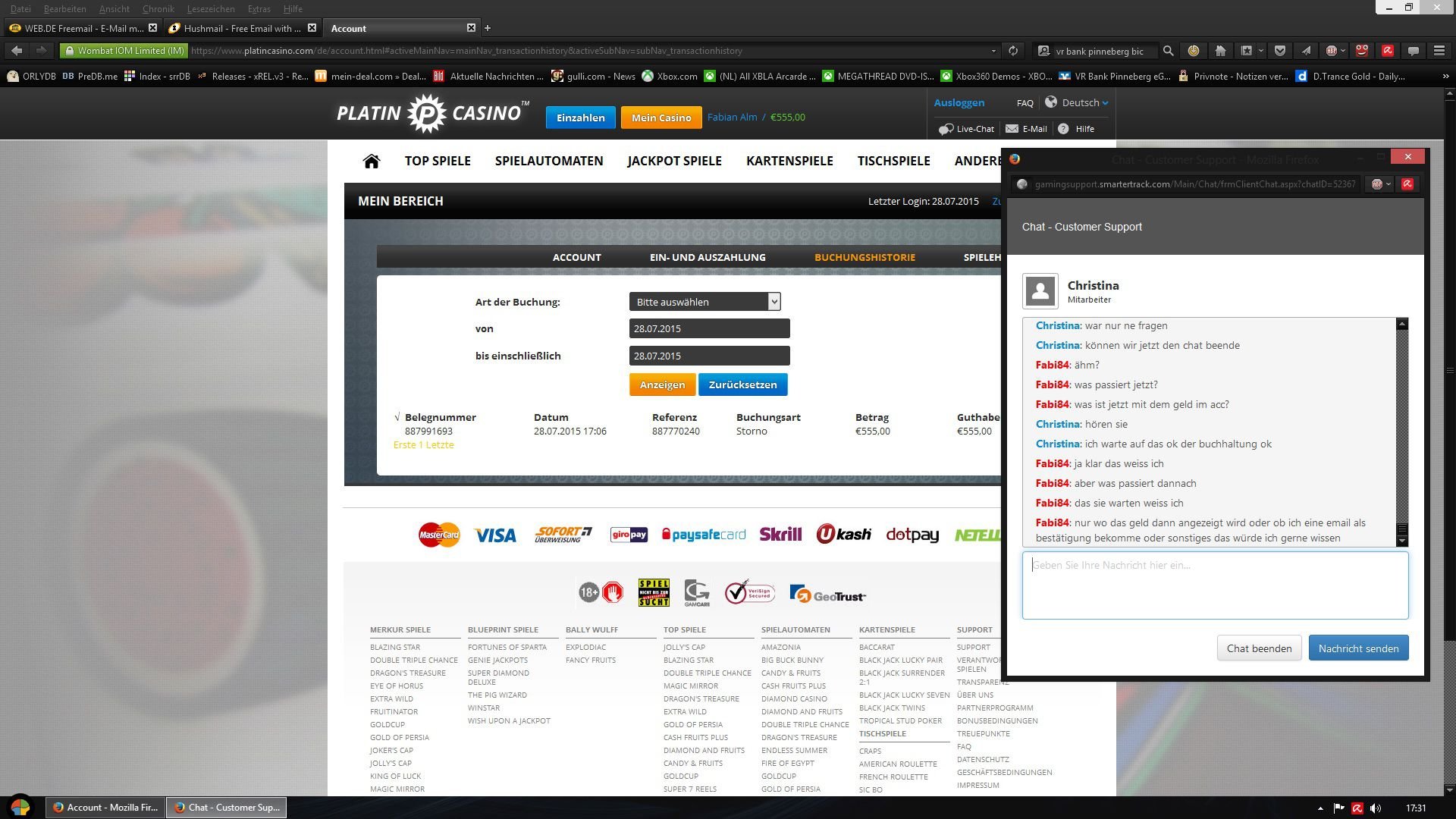The height and width of the screenshot is (819, 1456).
Task: Click the yellow circular toolbar icon
Action: (x=1194, y=51)
